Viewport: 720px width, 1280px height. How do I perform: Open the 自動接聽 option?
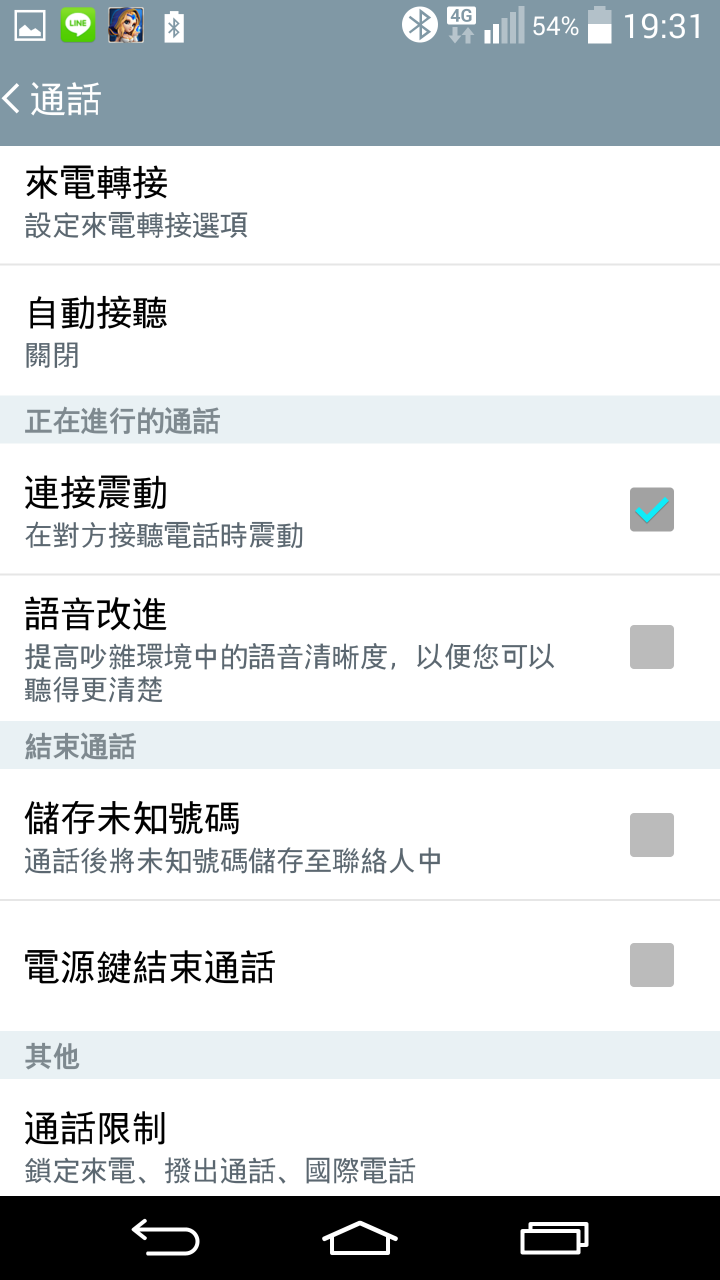click(x=360, y=331)
